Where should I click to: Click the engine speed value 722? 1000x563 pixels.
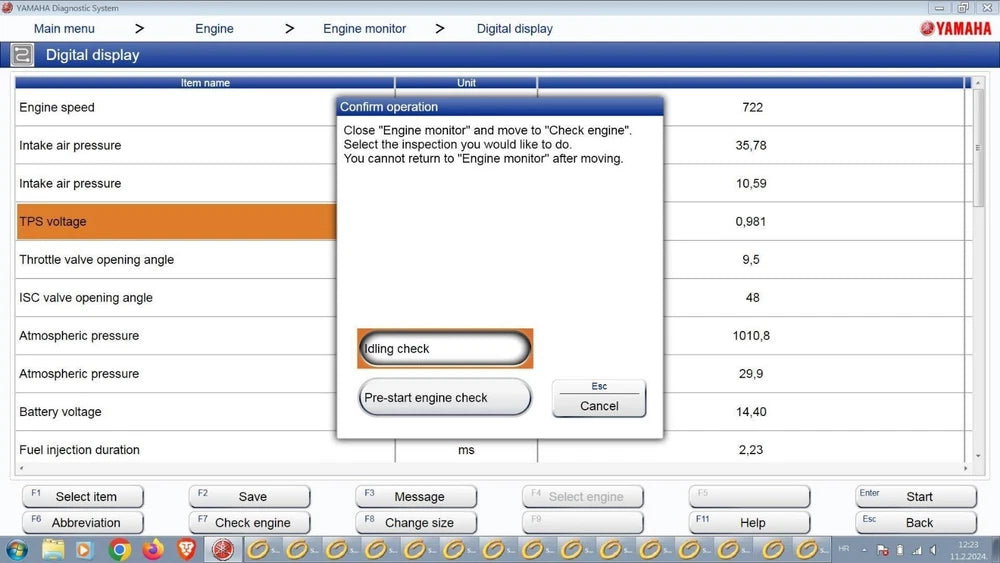pyautogui.click(x=753, y=107)
